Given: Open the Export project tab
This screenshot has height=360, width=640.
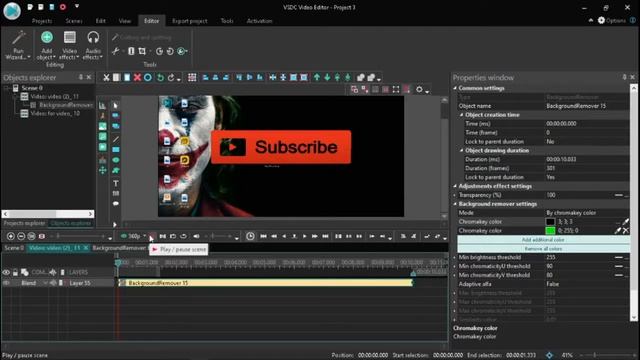Looking at the screenshot, I should [x=189, y=21].
